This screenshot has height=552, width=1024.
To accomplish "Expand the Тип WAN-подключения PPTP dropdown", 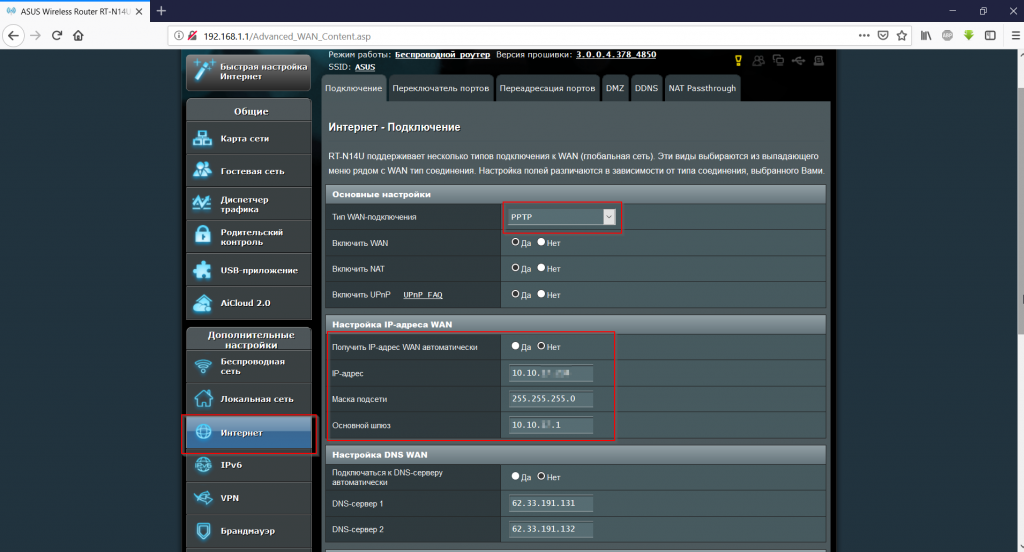I will tap(562, 217).
